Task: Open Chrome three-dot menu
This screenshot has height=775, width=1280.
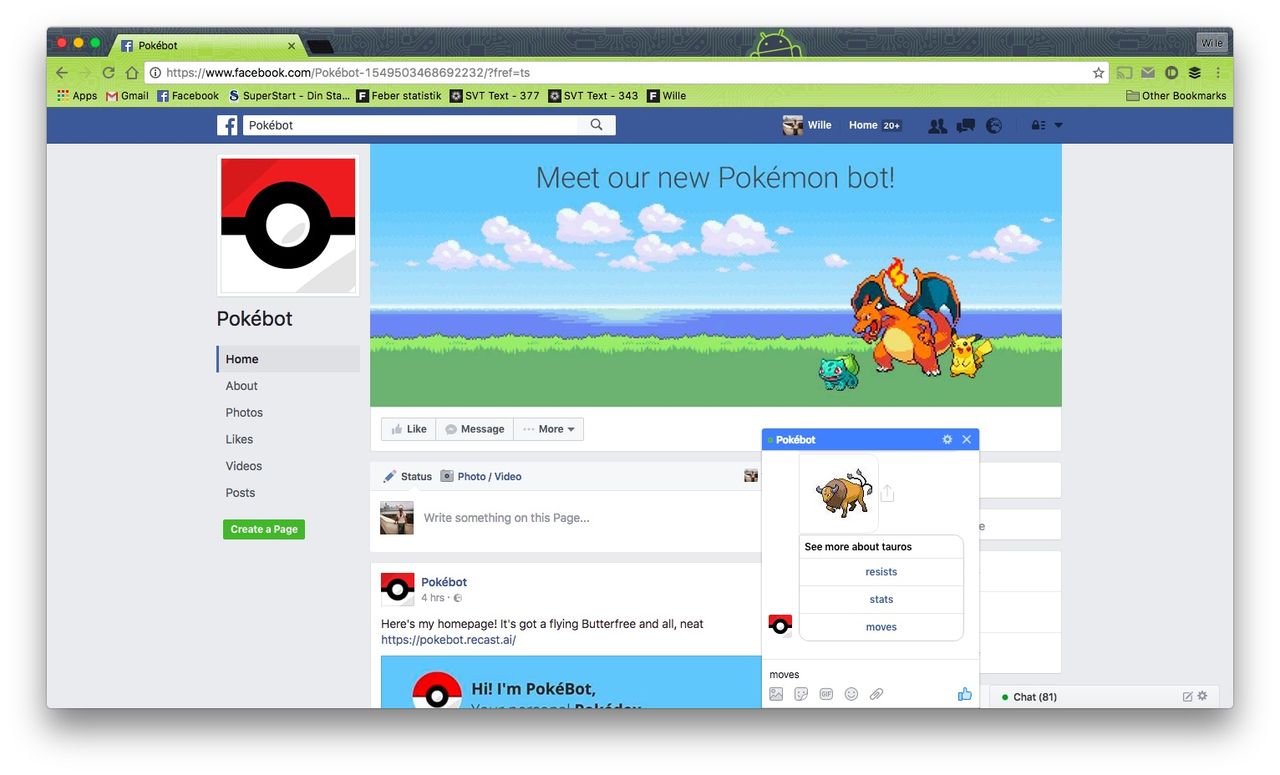Action: [1218, 73]
